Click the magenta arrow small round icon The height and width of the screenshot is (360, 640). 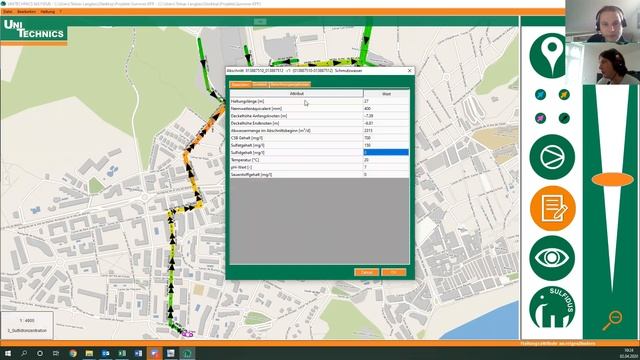click(540, 118)
